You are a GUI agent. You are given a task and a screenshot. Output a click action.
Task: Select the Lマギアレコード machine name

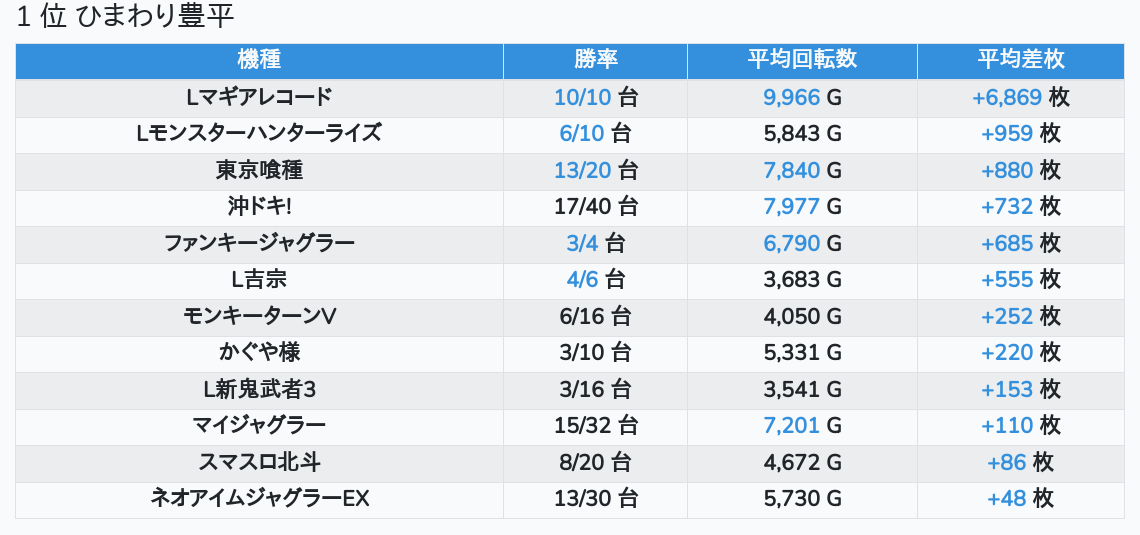tap(259, 97)
